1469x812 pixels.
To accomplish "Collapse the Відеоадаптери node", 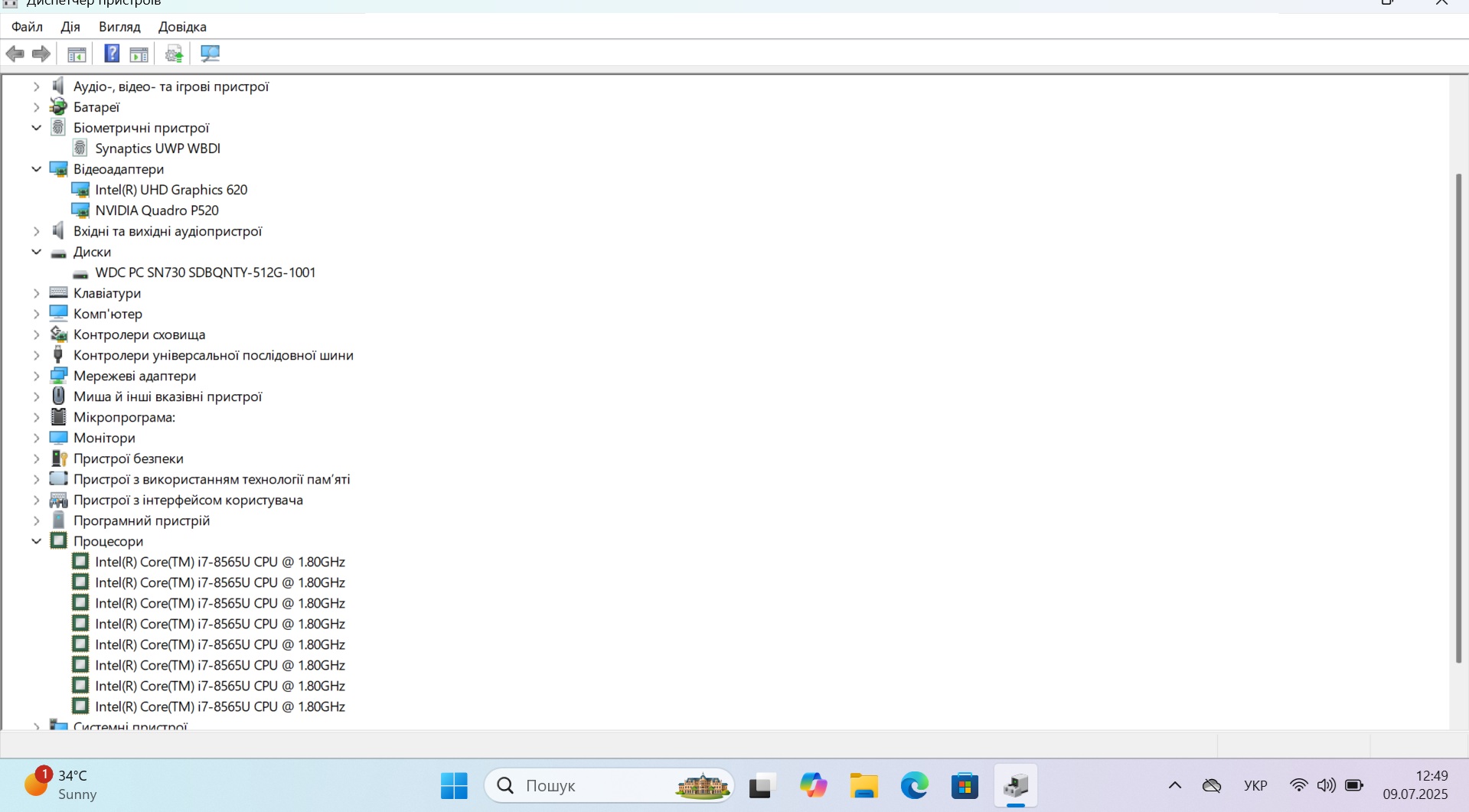I will pos(36,169).
